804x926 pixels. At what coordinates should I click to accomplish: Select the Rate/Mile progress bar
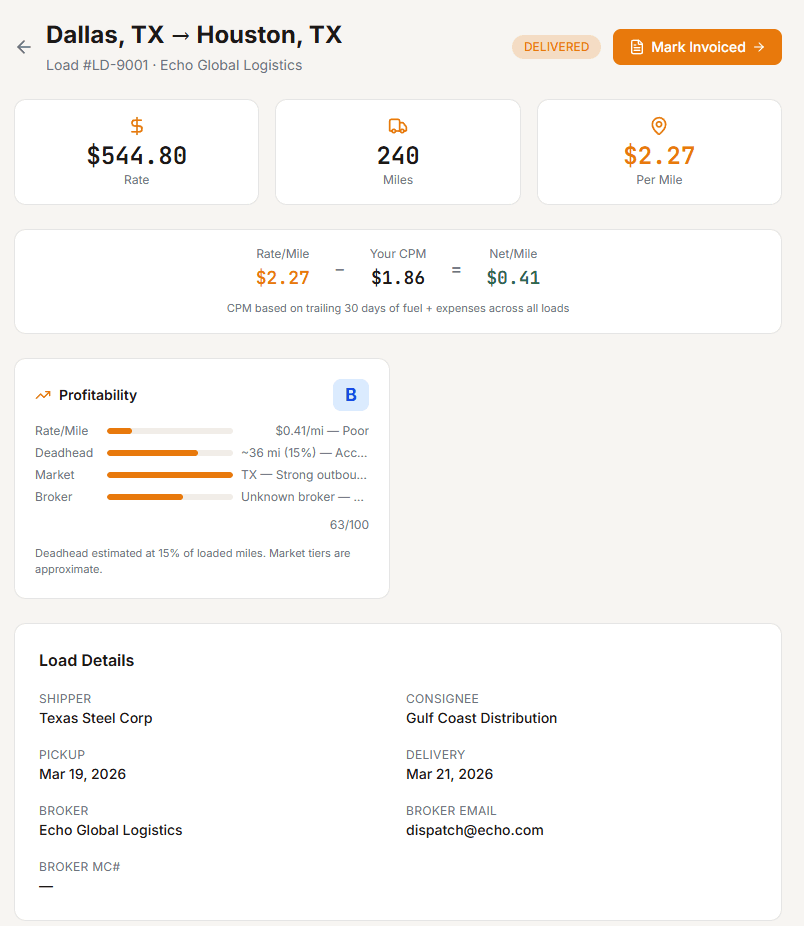click(170, 430)
